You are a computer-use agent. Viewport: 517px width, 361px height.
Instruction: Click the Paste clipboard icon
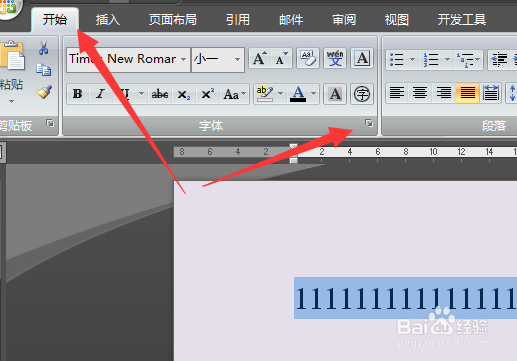(12, 55)
